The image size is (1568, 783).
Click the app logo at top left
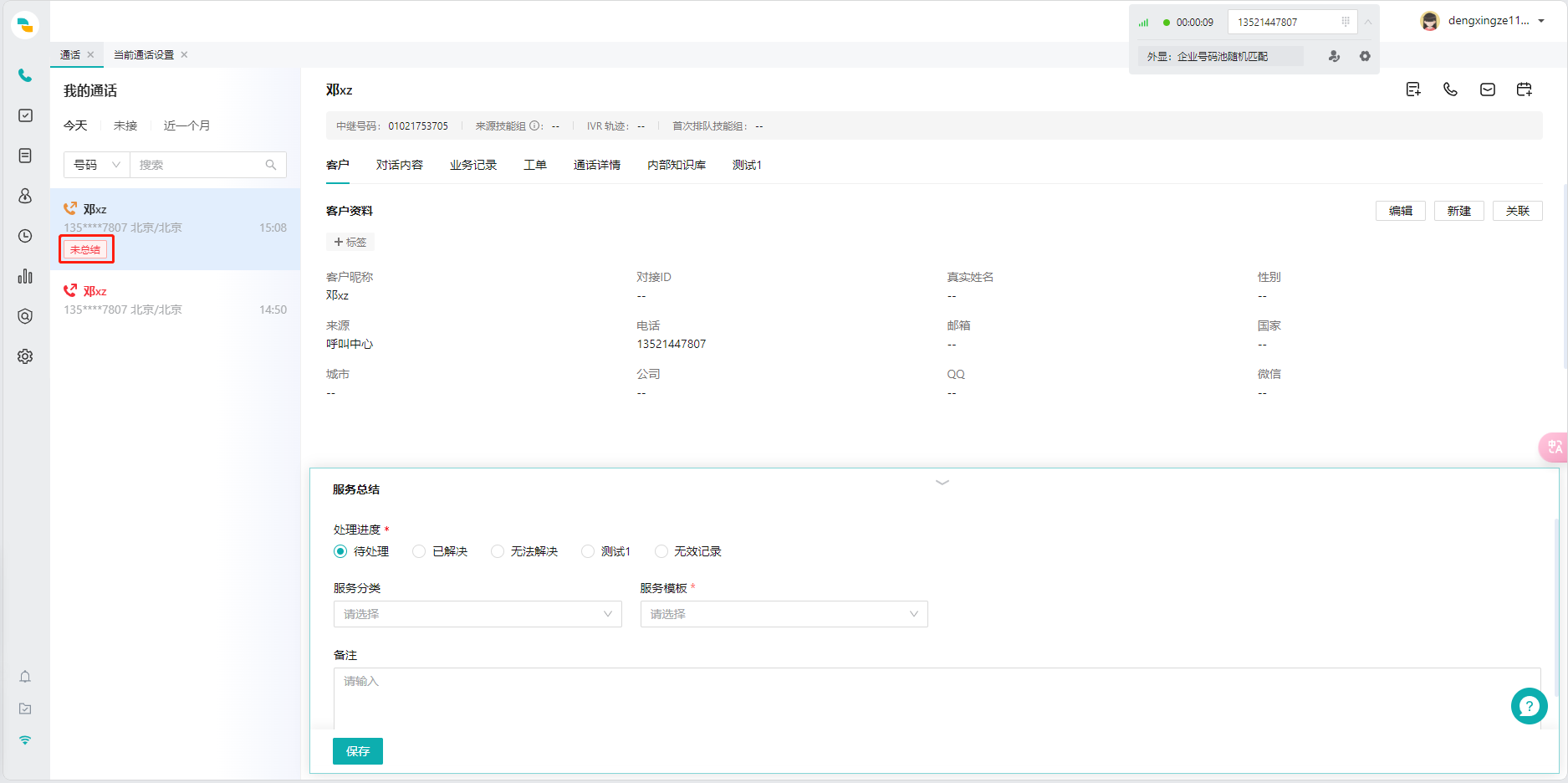[25, 25]
